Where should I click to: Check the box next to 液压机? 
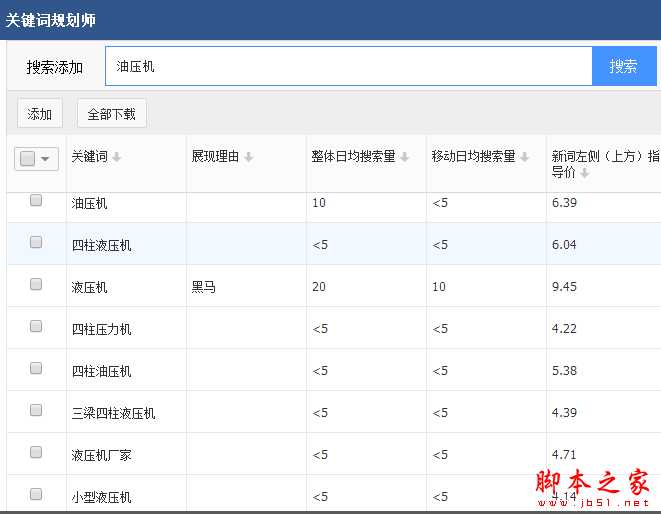[x=36, y=284]
